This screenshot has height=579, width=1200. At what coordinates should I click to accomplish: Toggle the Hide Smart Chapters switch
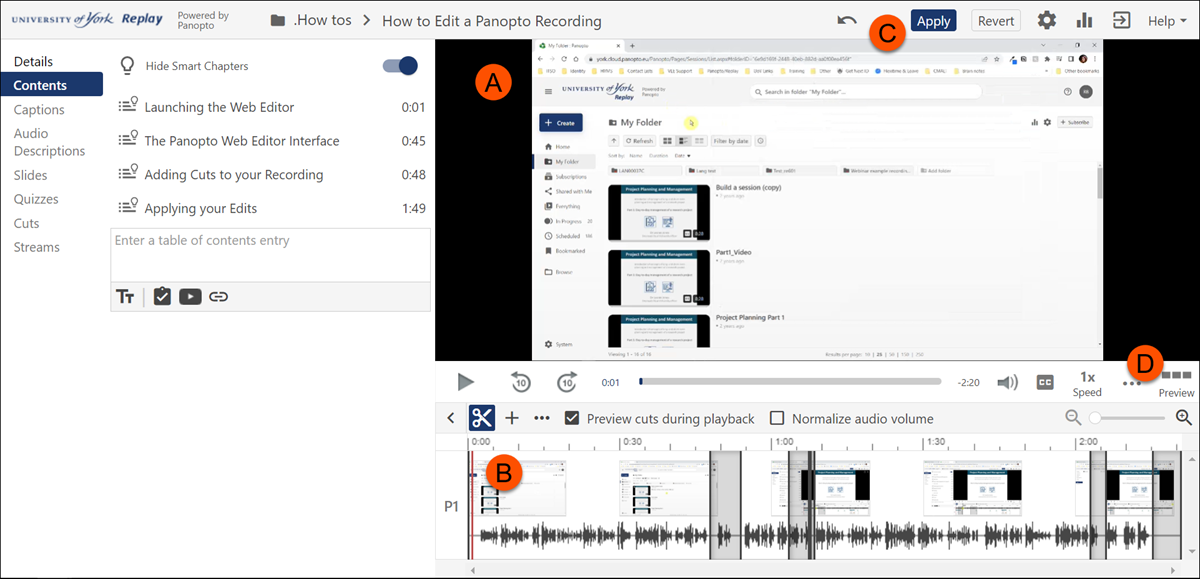coord(400,66)
